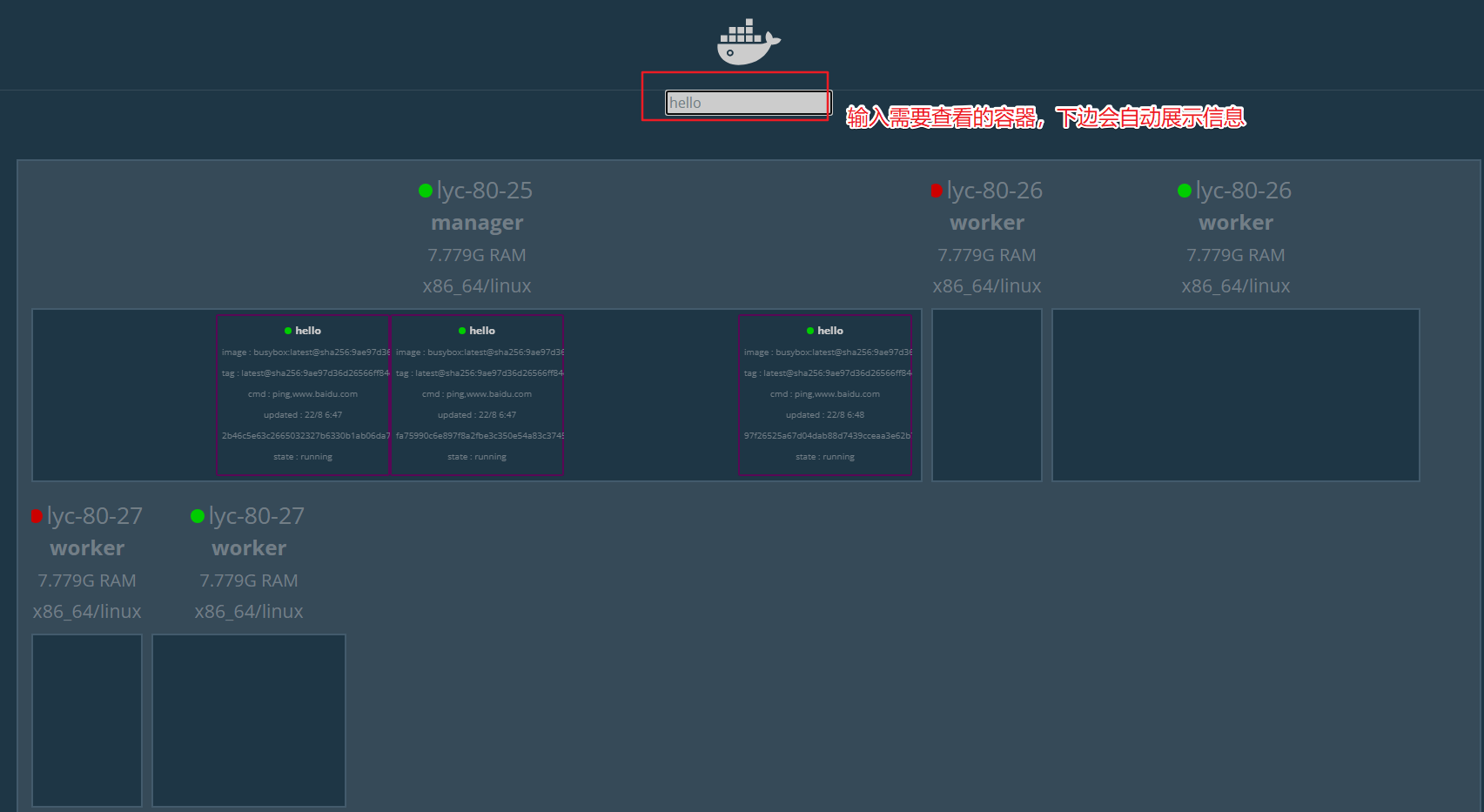Open the hello task card with ID fa75990c6e
The width and height of the screenshot is (1484, 812).
(x=477, y=395)
